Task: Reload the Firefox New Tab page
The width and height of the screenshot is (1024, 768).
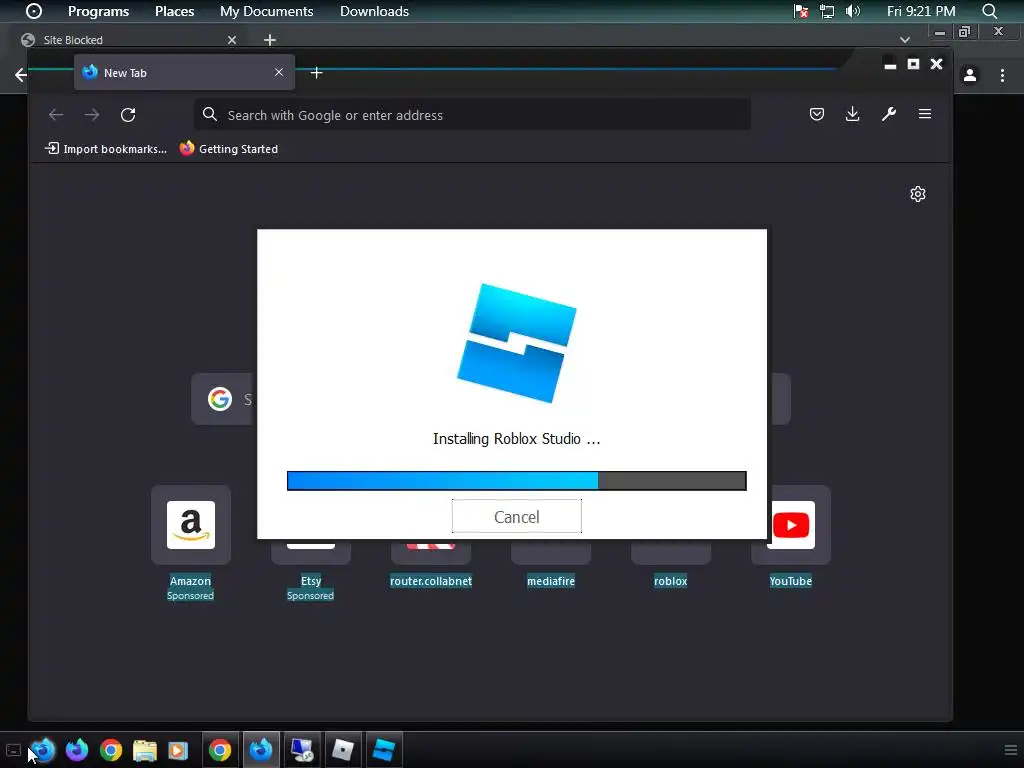Action: [128, 115]
